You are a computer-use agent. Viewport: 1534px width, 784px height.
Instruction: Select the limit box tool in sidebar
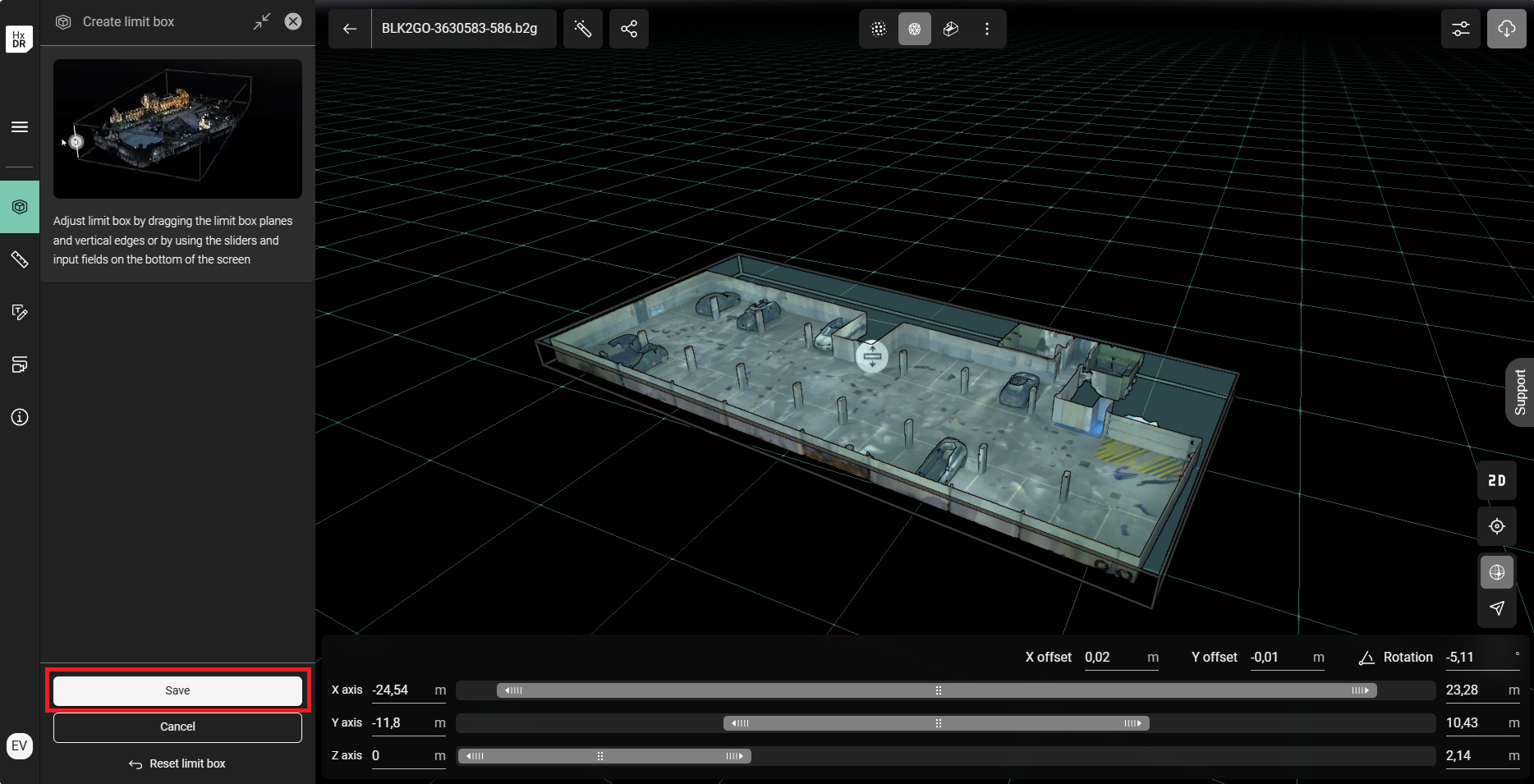[20, 207]
